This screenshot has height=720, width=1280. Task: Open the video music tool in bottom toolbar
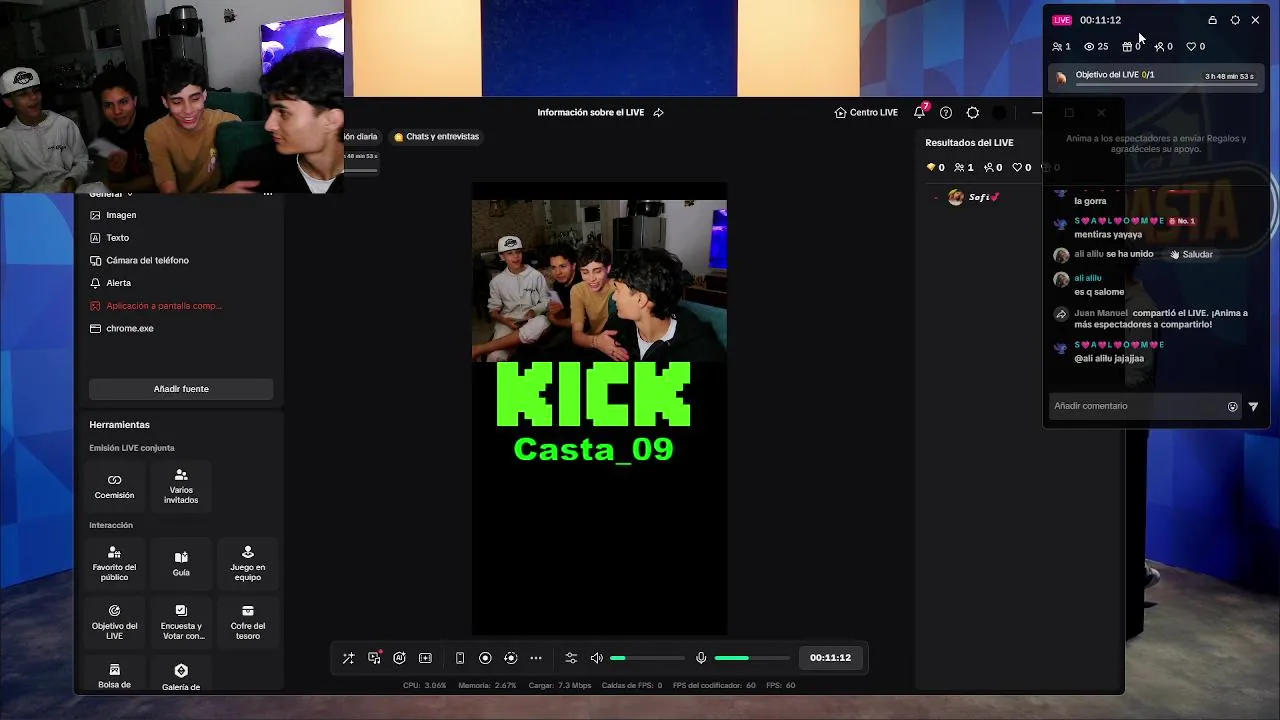pos(374,658)
